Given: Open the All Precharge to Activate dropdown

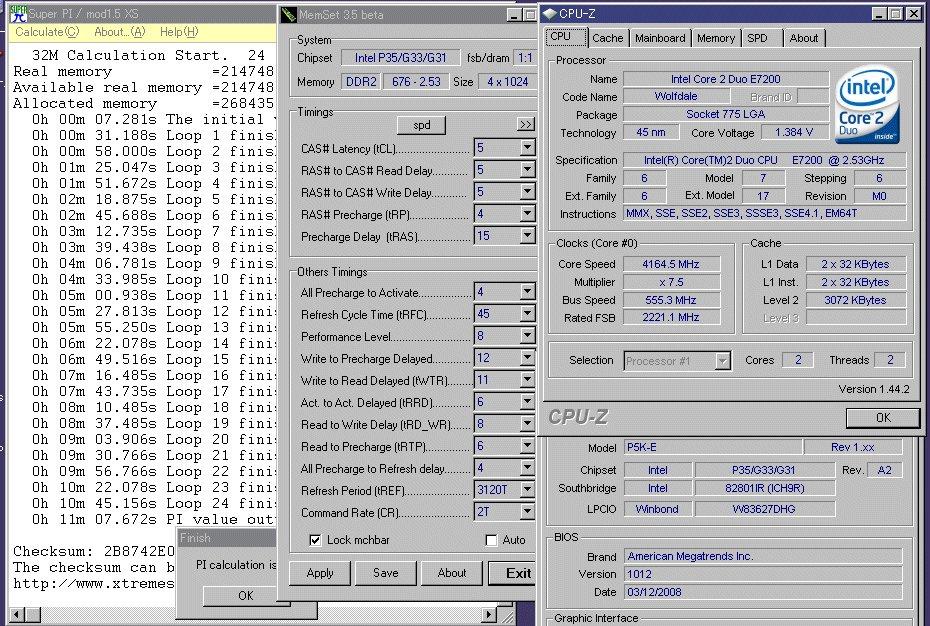Looking at the screenshot, I should pos(527,291).
